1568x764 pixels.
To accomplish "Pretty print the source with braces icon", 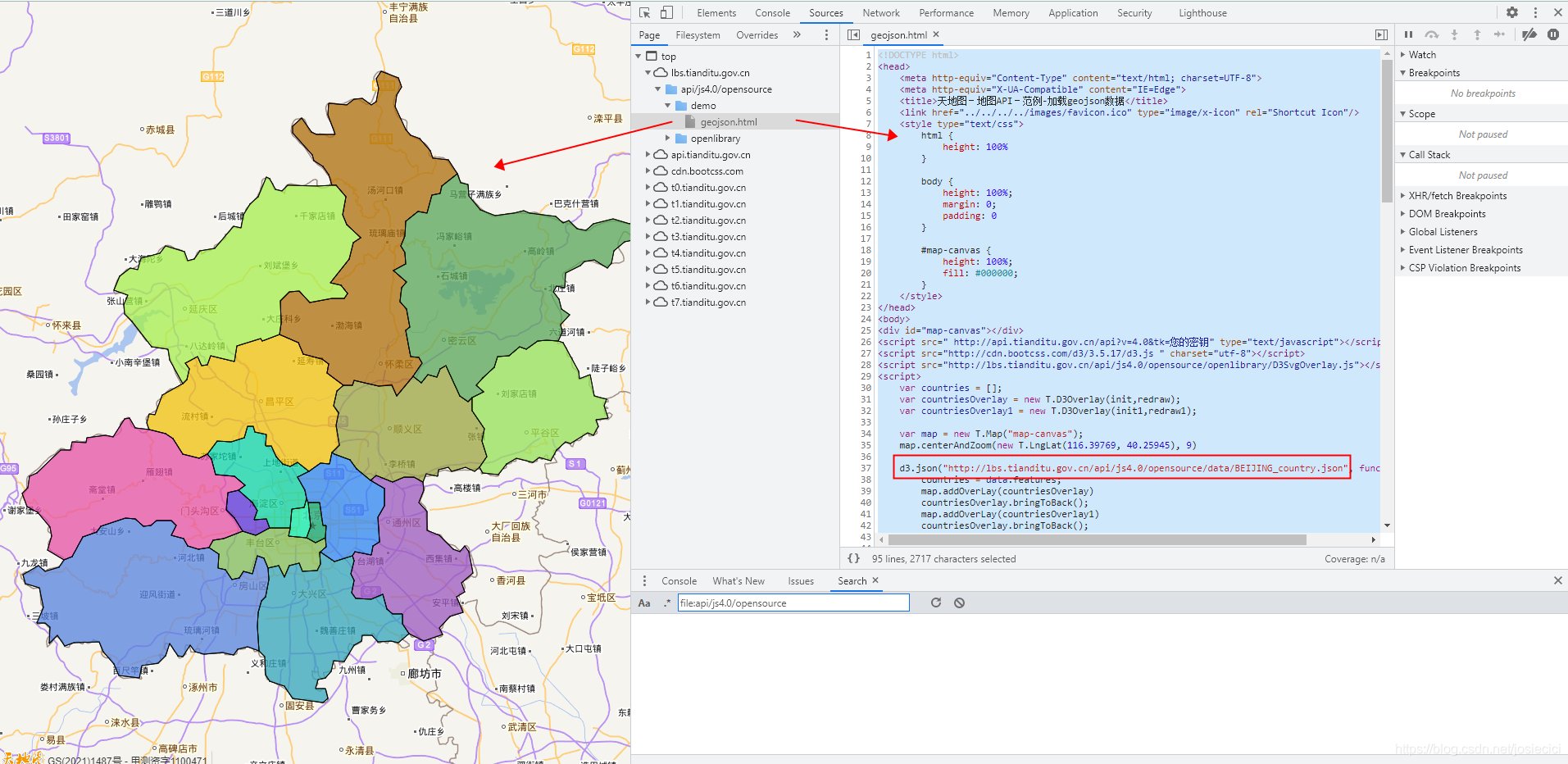I will [853, 558].
